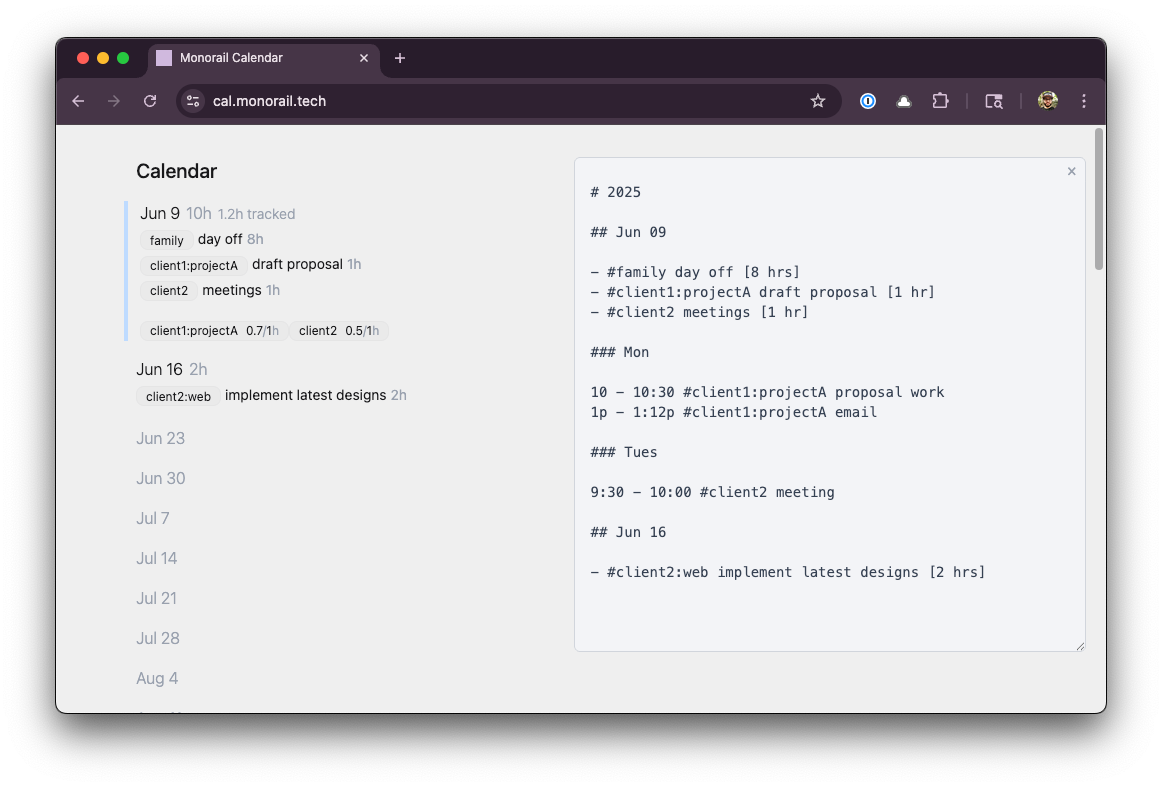Image resolution: width=1162 pixels, height=787 pixels.
Task: Click the 'meetings' task text
Action: 232,290
